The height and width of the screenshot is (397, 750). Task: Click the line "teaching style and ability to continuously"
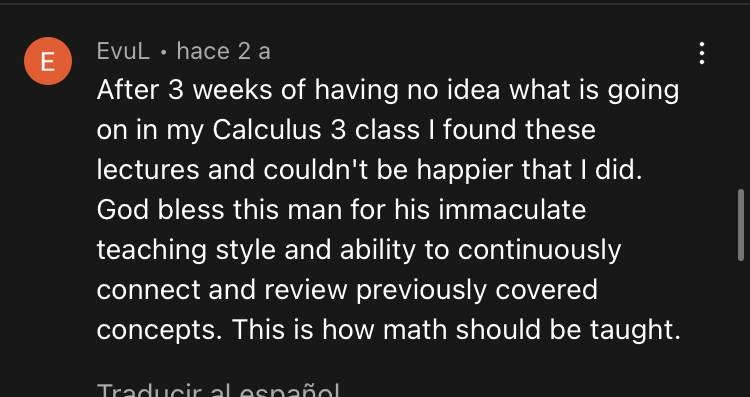pyautogui.click(x=359, y=250)
